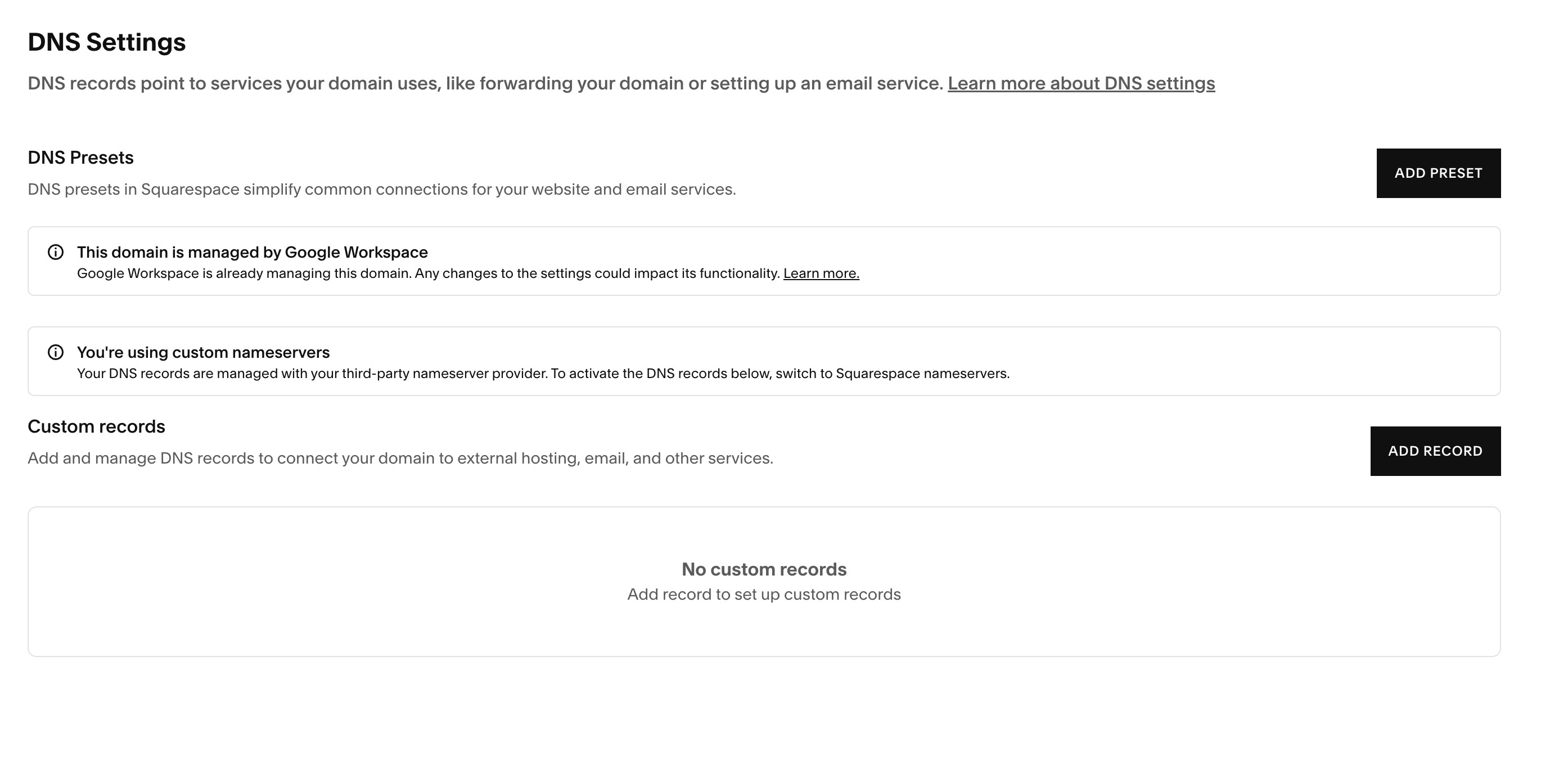Select the DNS Settings page heading
The image size is (1568, 764).
tap(106, 42)
